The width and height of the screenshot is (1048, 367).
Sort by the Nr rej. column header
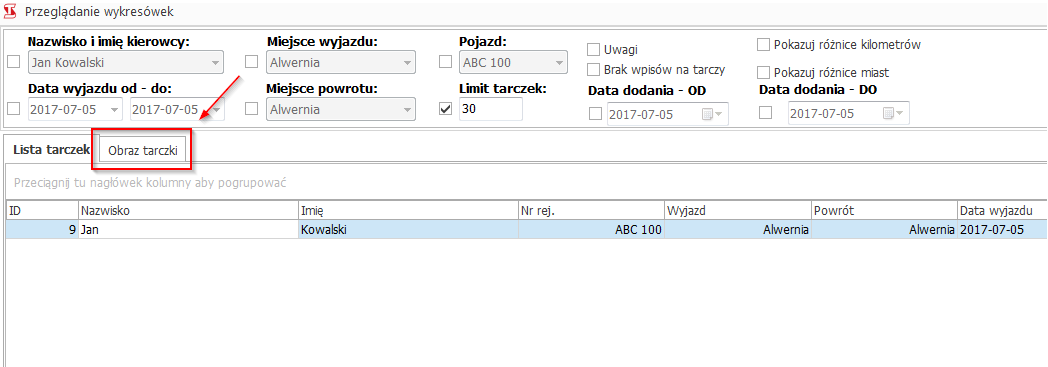click(x=592, y=211)
